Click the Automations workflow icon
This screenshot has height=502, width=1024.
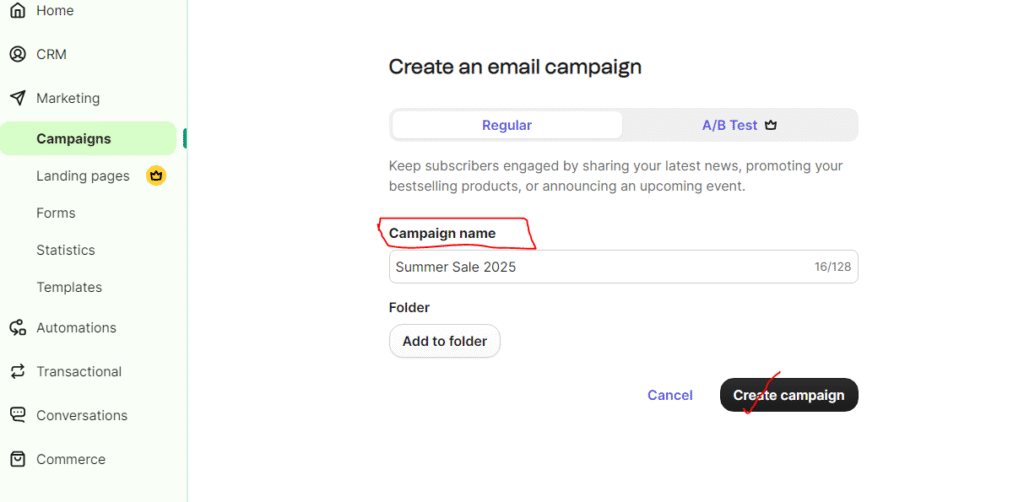(17, 328)
